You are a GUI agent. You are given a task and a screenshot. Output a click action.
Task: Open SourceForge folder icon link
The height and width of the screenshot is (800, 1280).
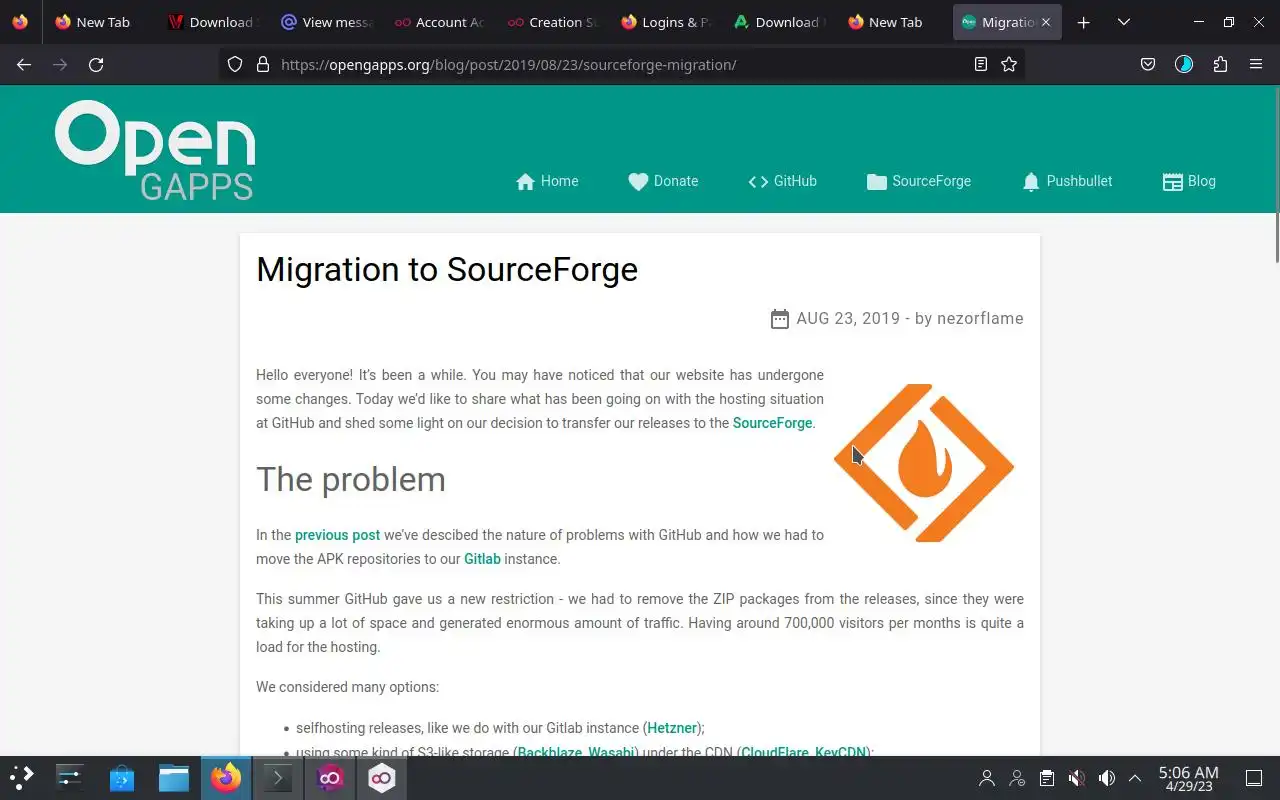coord(919,181)
